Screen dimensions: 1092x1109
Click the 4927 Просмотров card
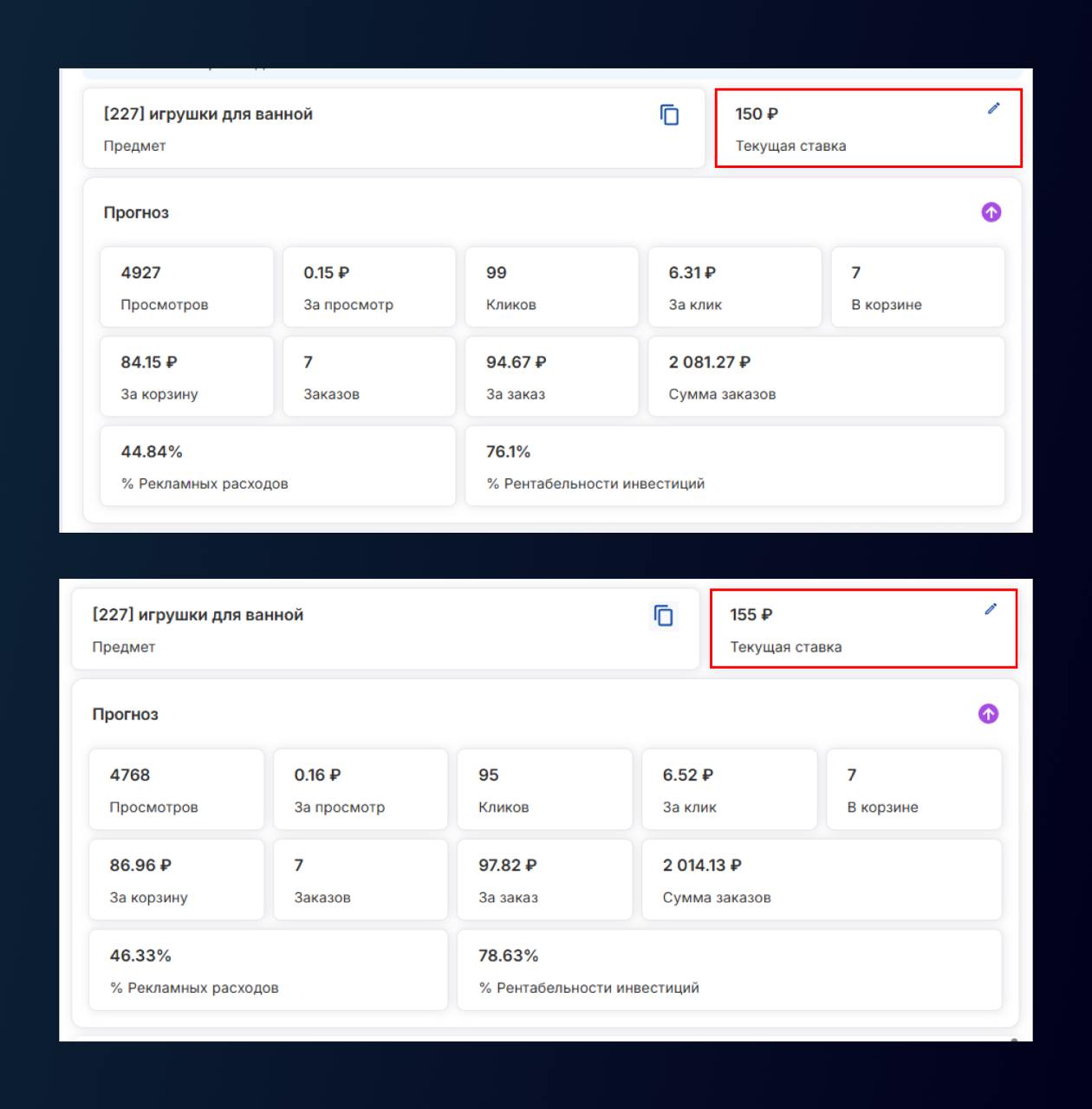[x=186, y=288]
